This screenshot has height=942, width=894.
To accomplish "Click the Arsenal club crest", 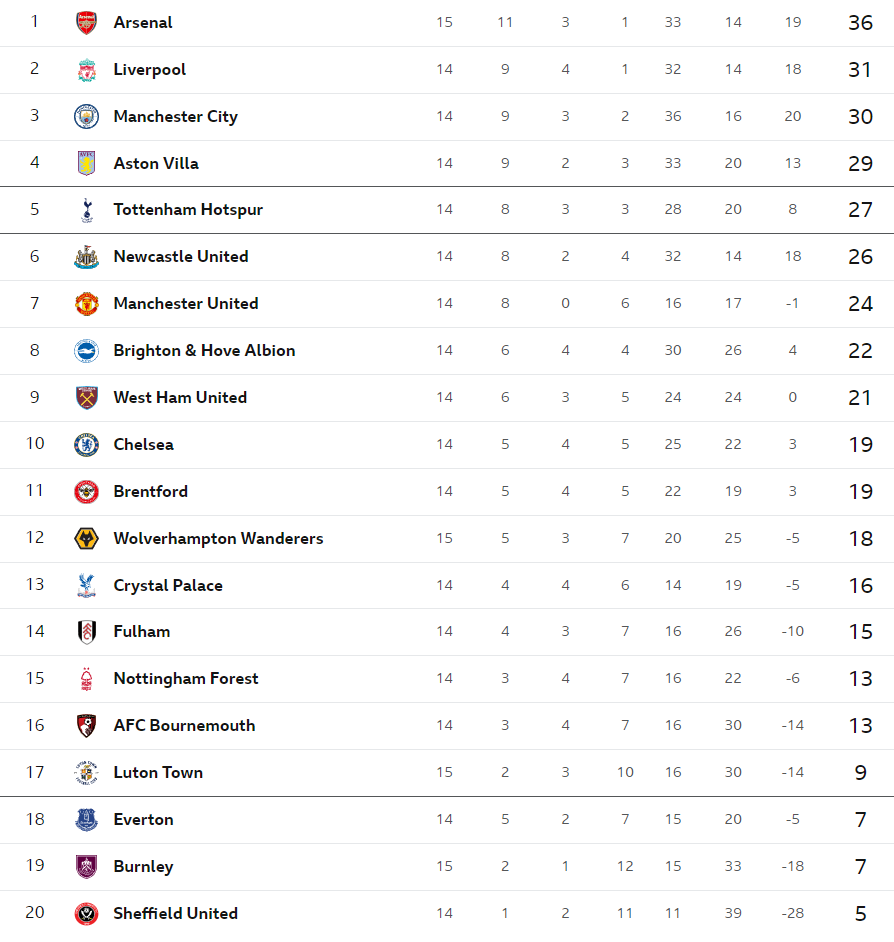I will pyautogui.click(x=87, y=23).
